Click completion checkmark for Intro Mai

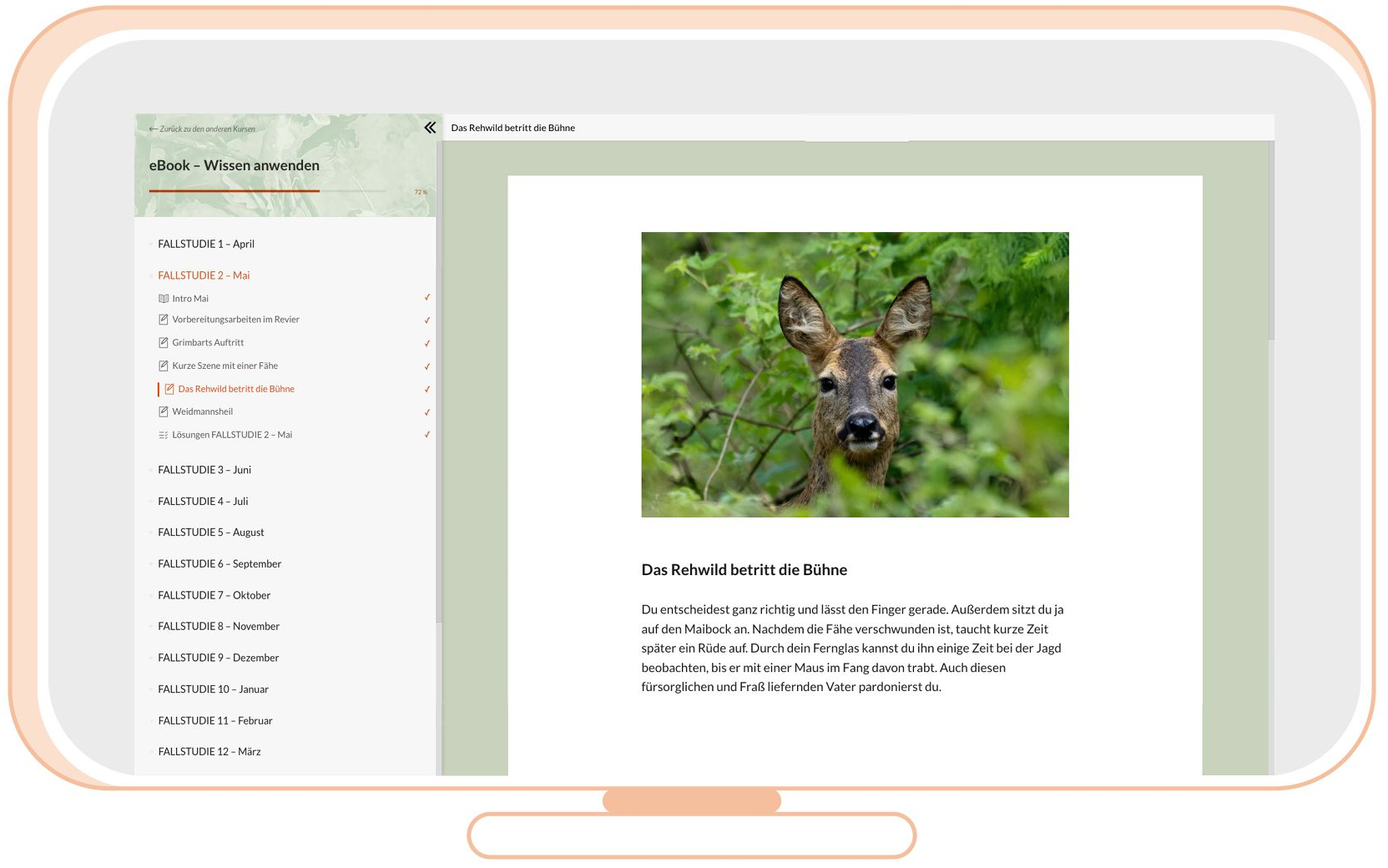tap(427, 297)
